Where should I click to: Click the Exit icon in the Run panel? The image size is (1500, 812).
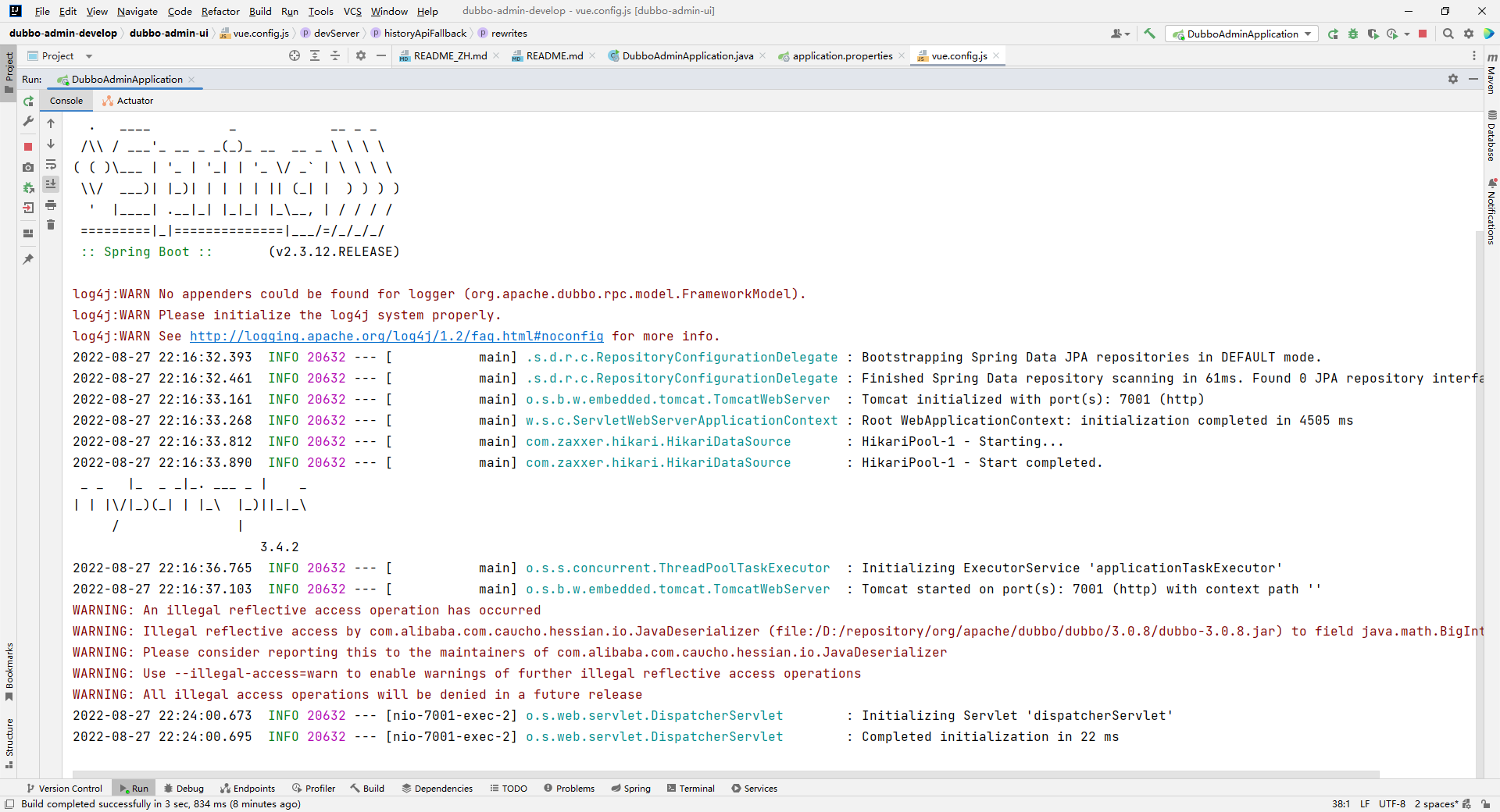(28, 208)
